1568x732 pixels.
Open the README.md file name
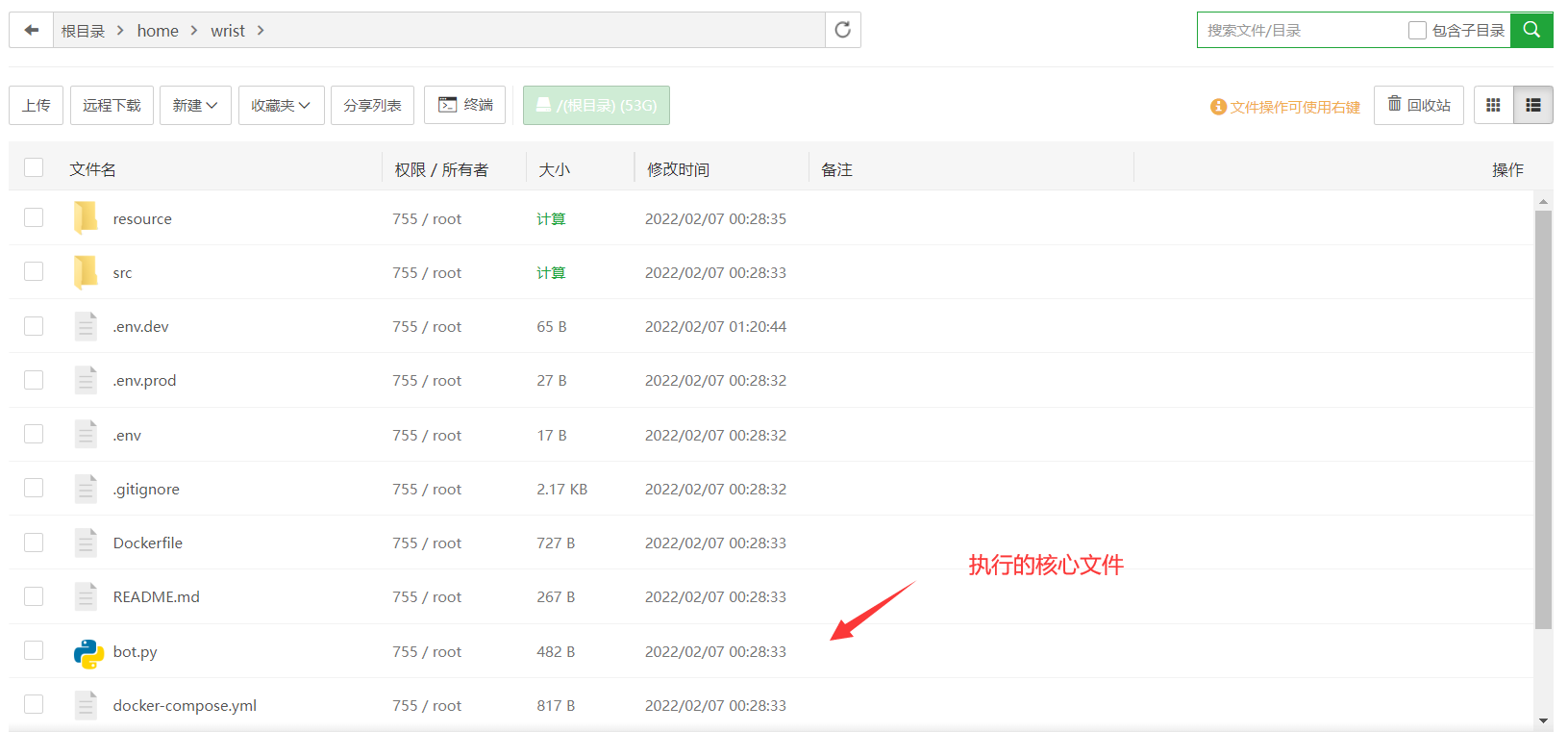(157, 596)
